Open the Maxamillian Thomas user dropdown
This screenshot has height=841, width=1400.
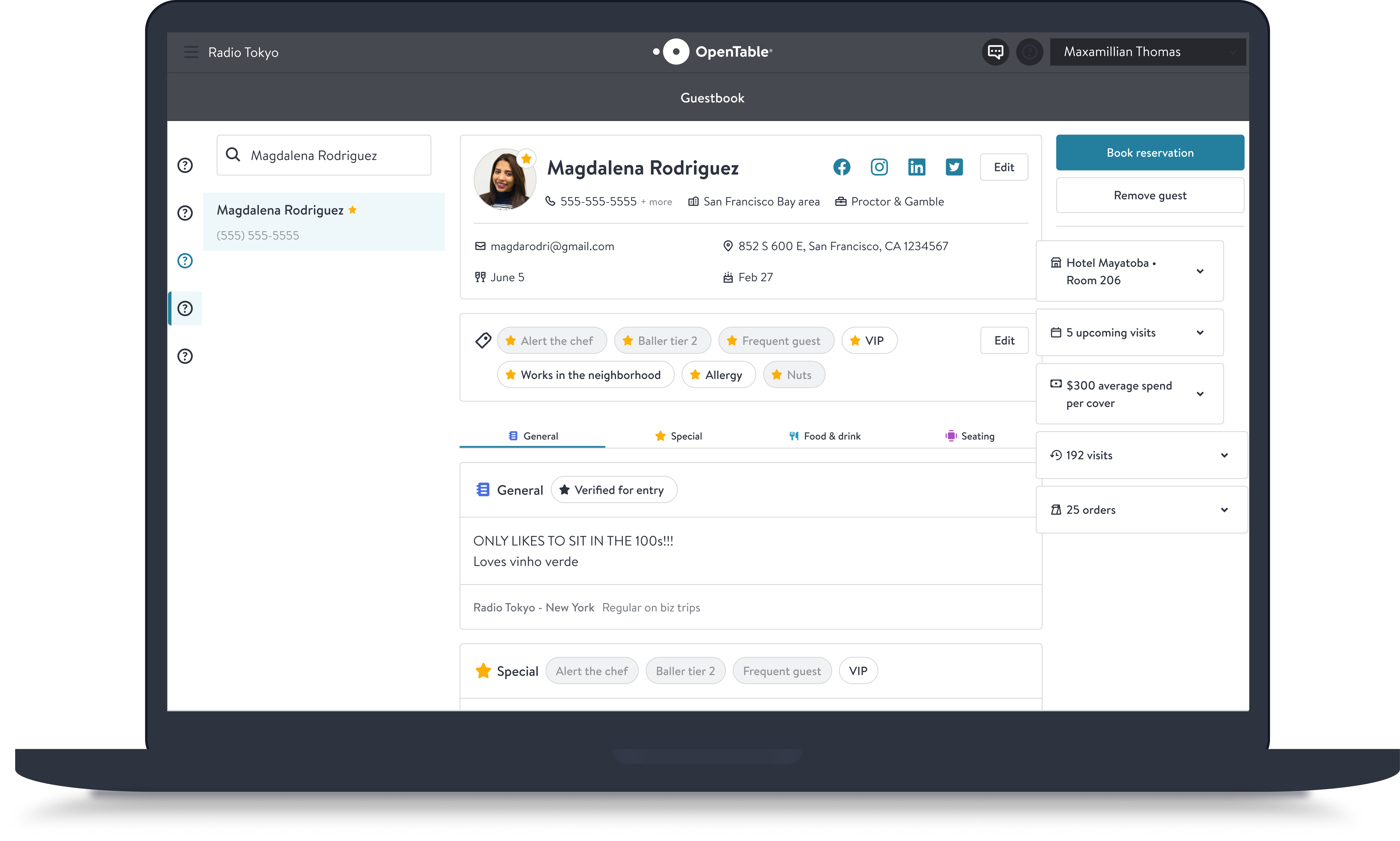tap(1148, 52)
